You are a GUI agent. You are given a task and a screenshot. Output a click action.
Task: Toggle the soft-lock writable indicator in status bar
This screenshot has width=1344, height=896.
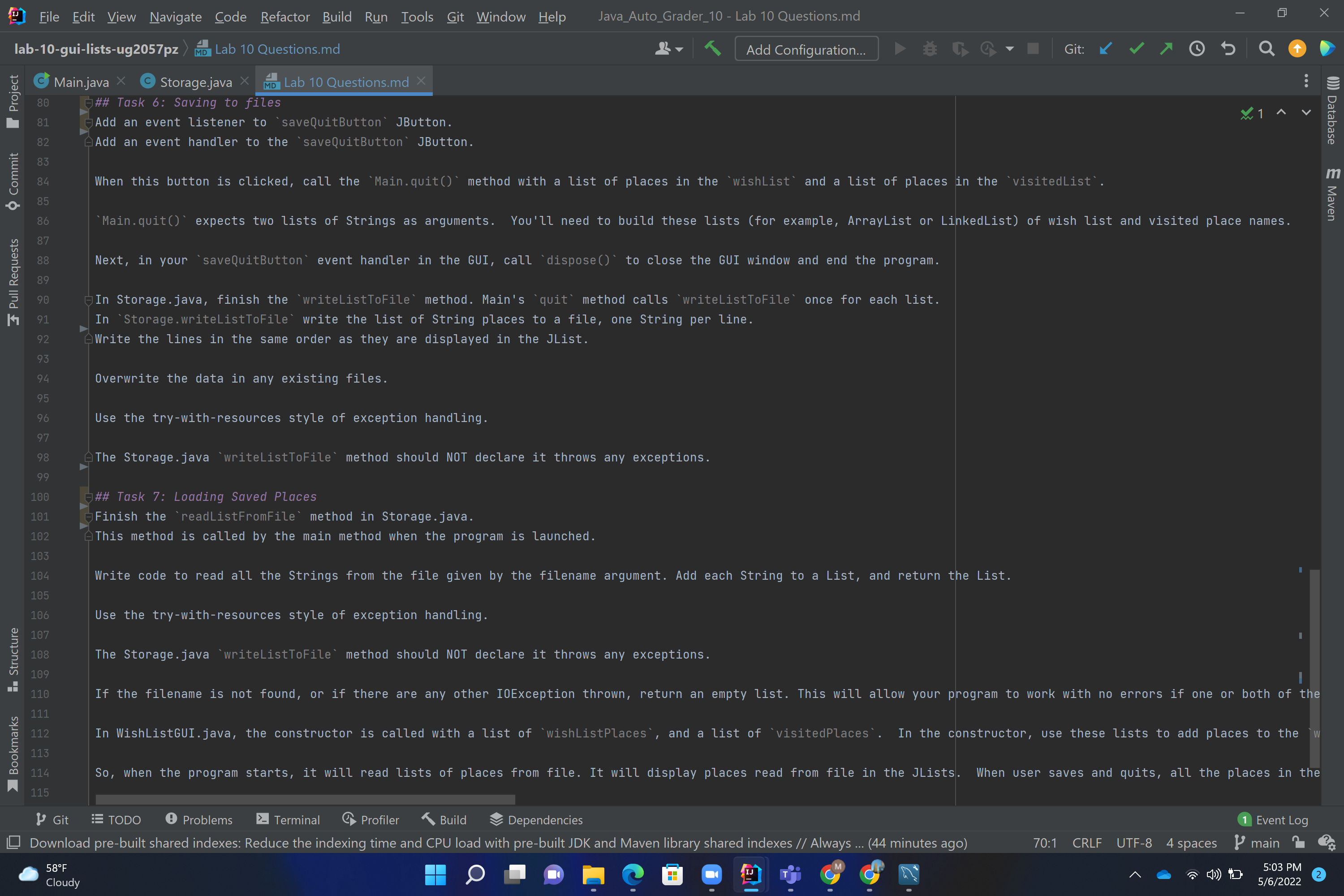pyautogui.click(x=1298, y=843)
